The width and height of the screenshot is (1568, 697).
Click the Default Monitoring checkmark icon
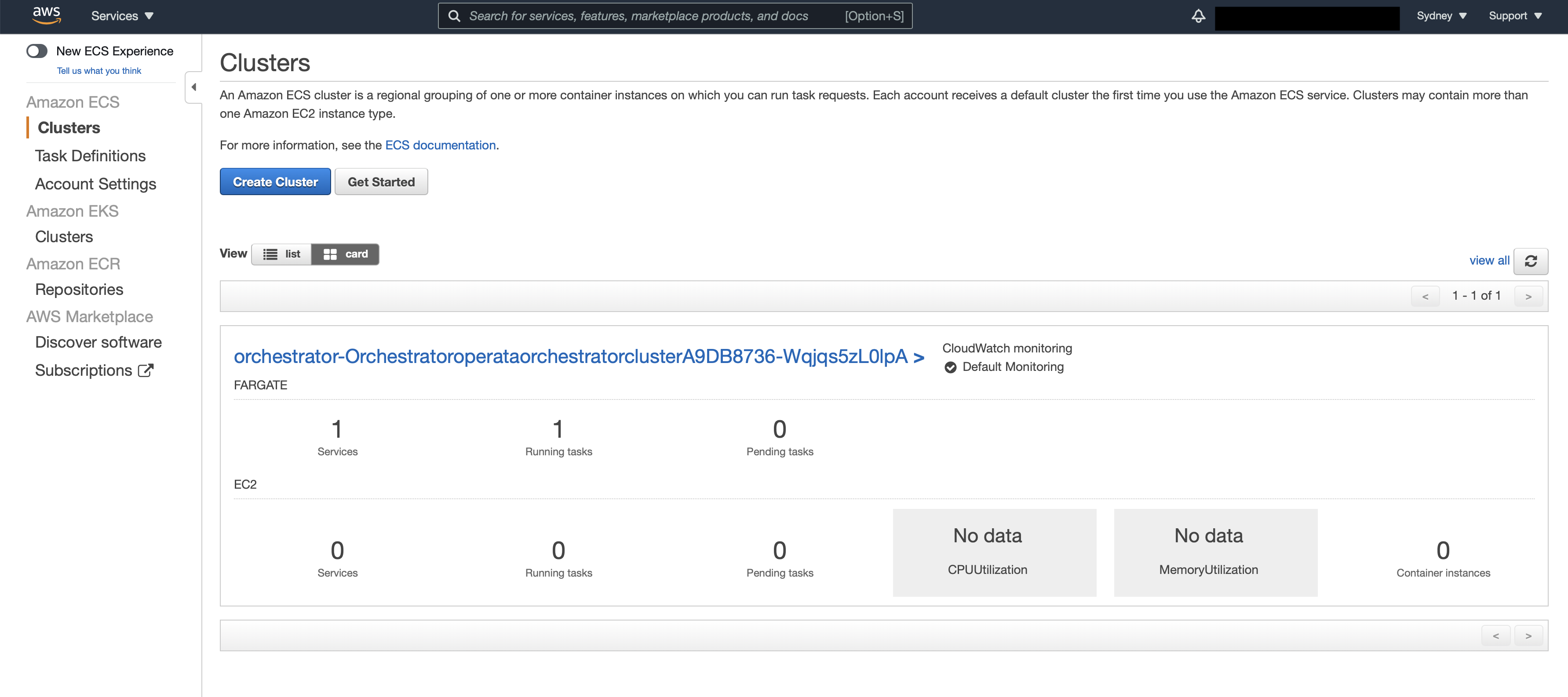click(x=950, y=367)
